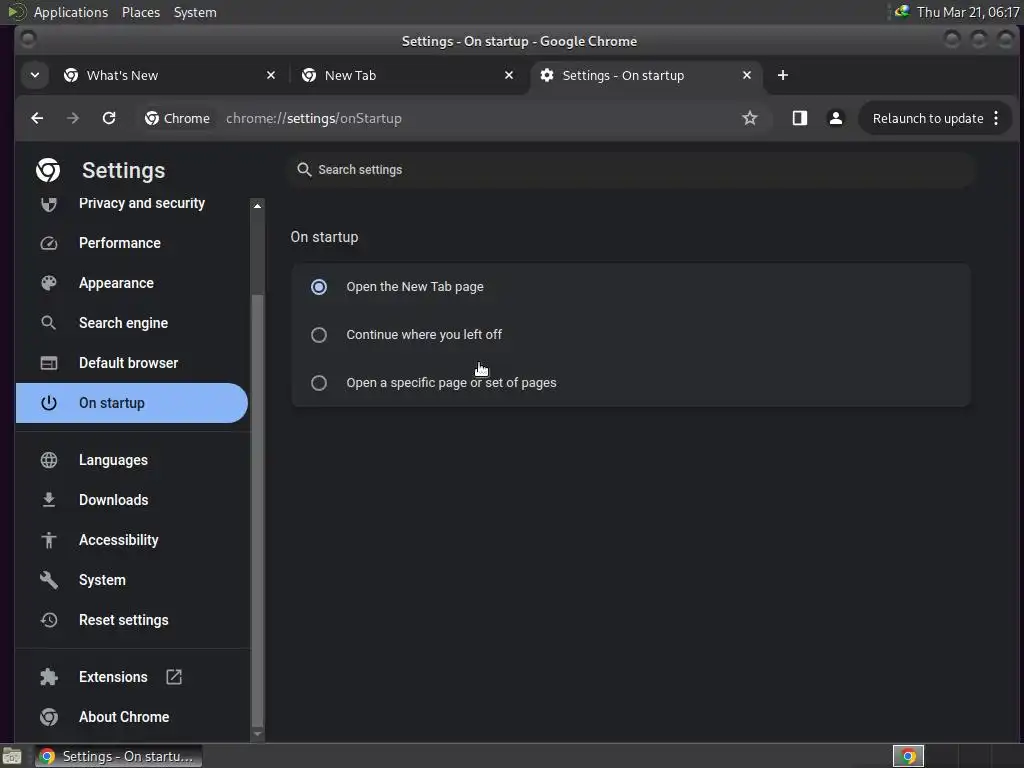This screenshot has width=1024, height=768.
Task: Bookmark this tab with the star icon
Action: point(750,118)
